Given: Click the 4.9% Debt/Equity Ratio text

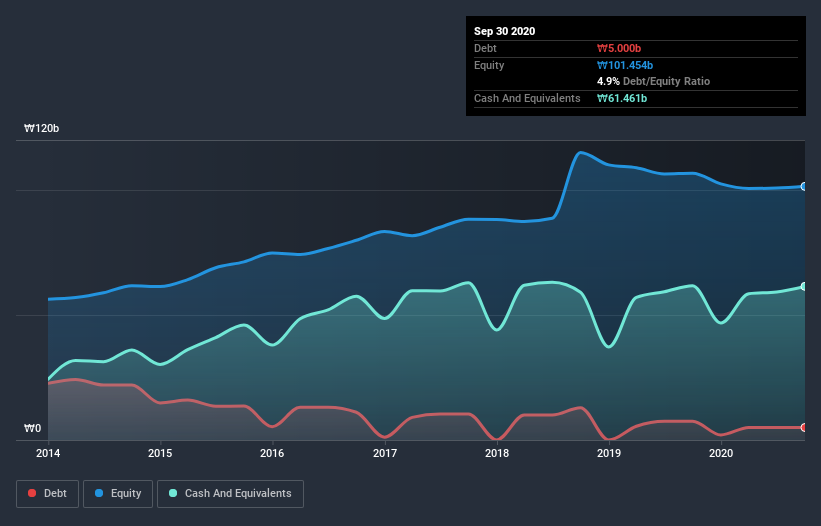Looking at the screenshot, I should (x=653, y=82).
